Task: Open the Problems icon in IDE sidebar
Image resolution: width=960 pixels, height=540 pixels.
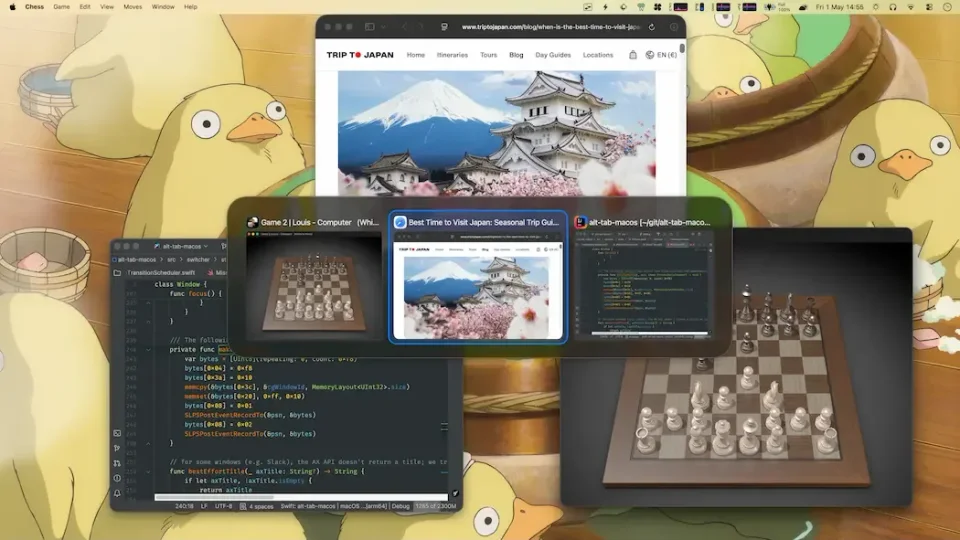Action: (117, 478)
